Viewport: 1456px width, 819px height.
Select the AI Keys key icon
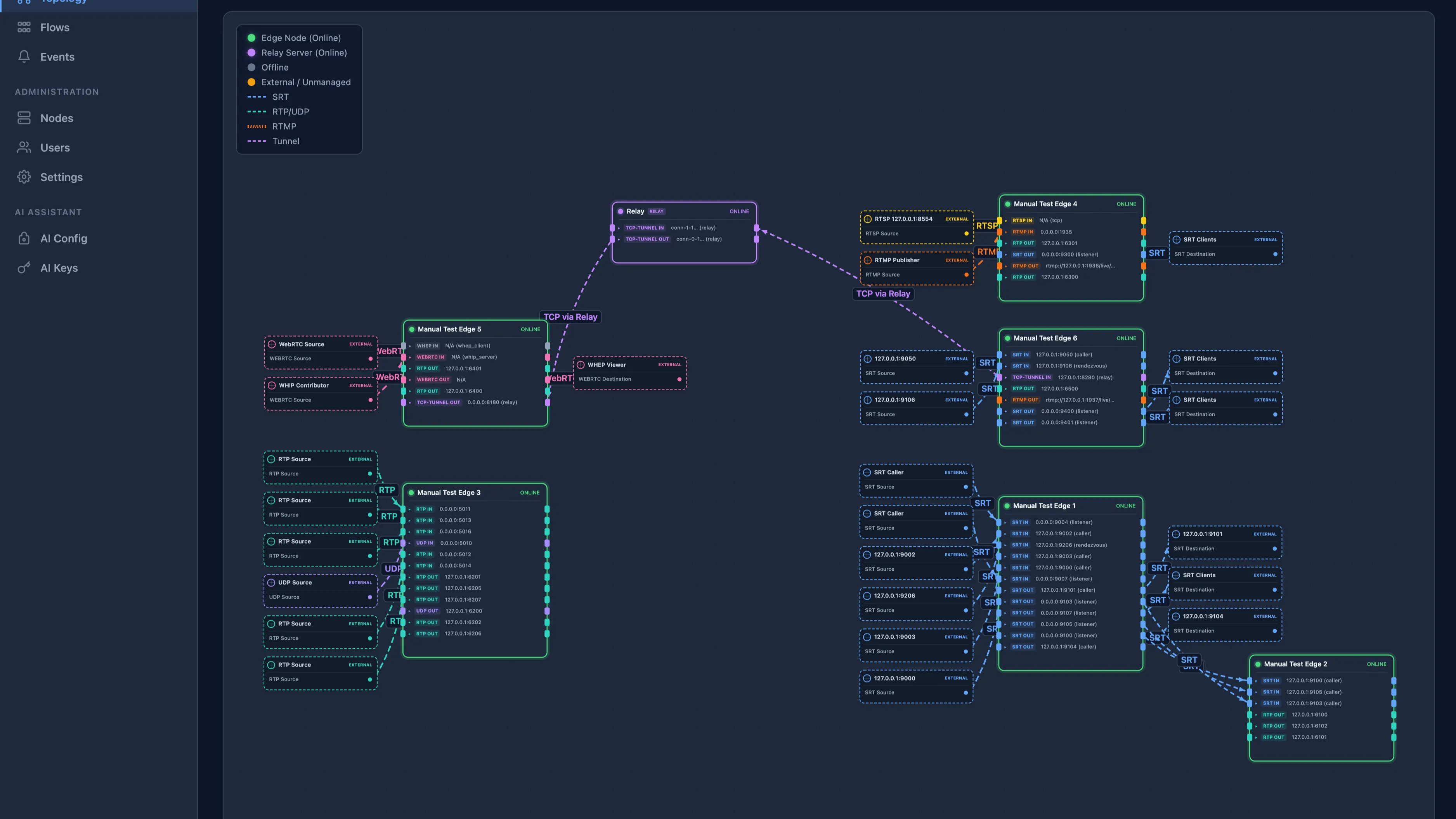pos(24,268)
